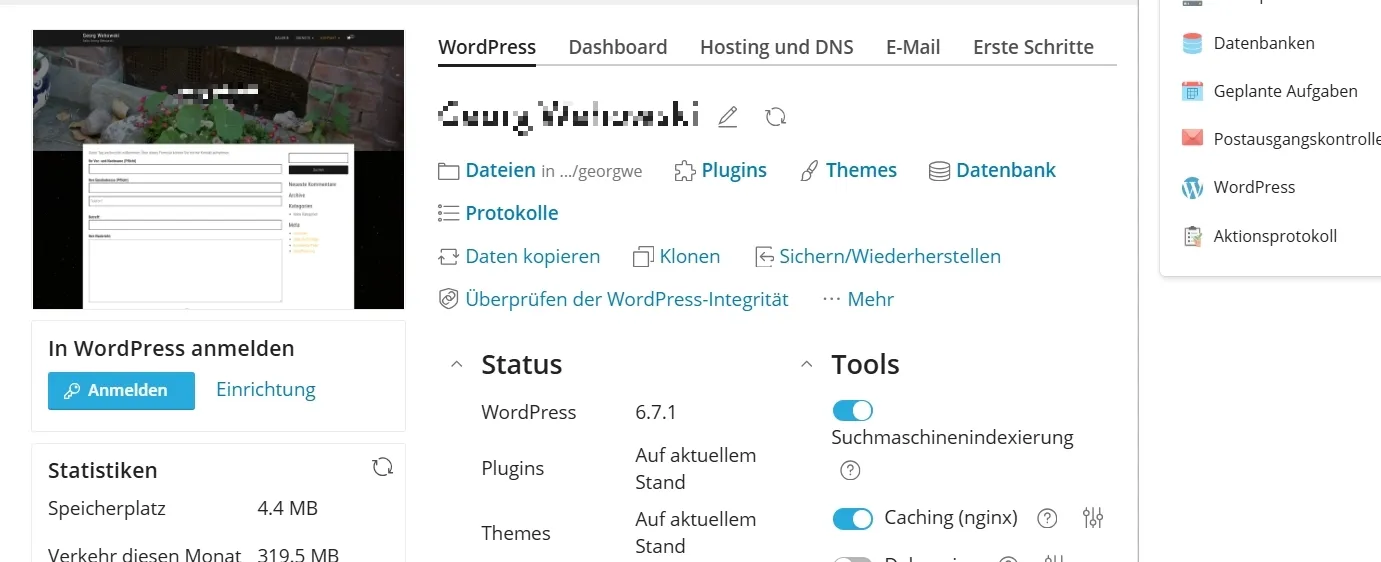
Task: Run Überprüfen der WordPress-Integrität
Action: coord(627,299)
